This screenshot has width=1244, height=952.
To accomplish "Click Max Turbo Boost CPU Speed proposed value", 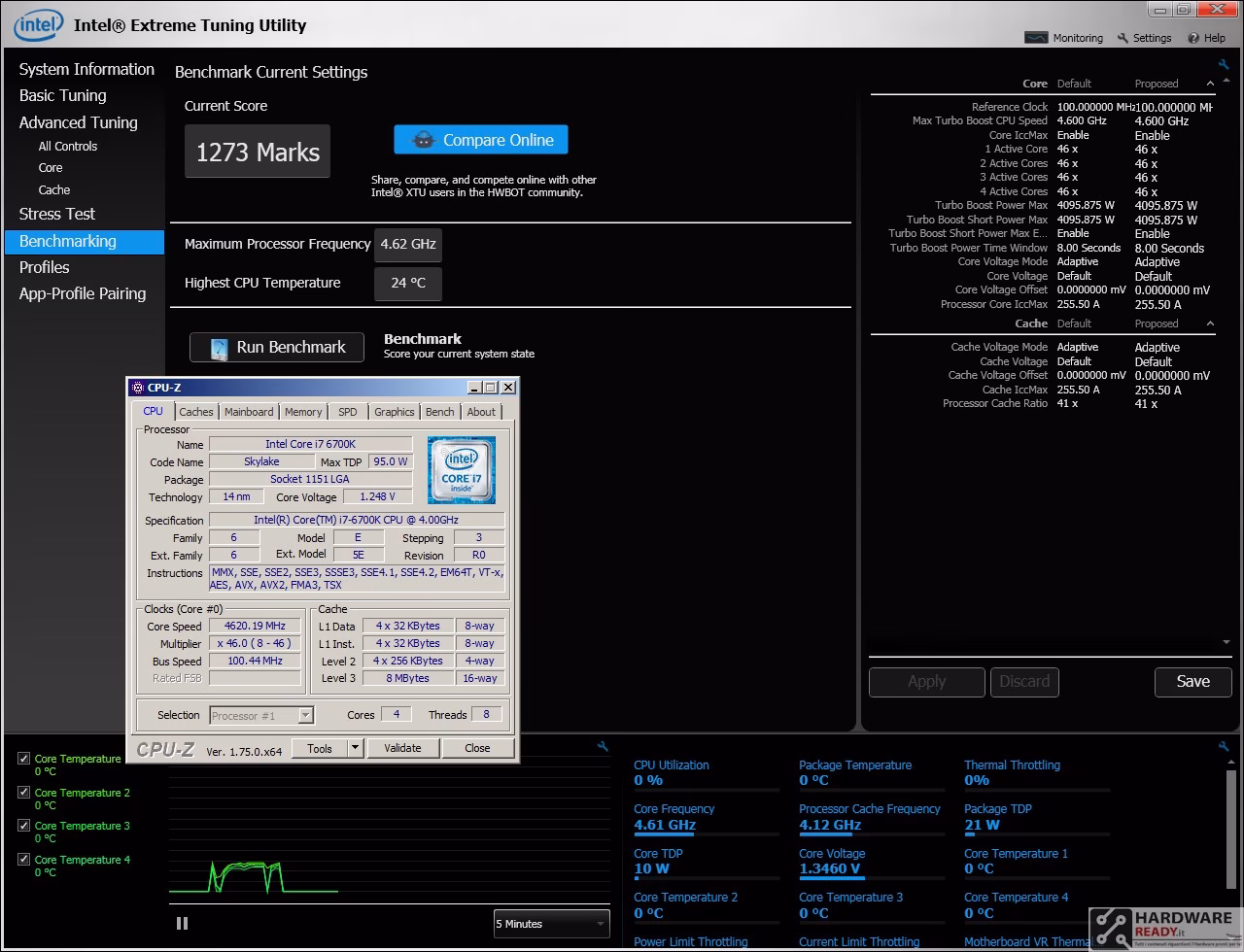I will [1162, 121].
